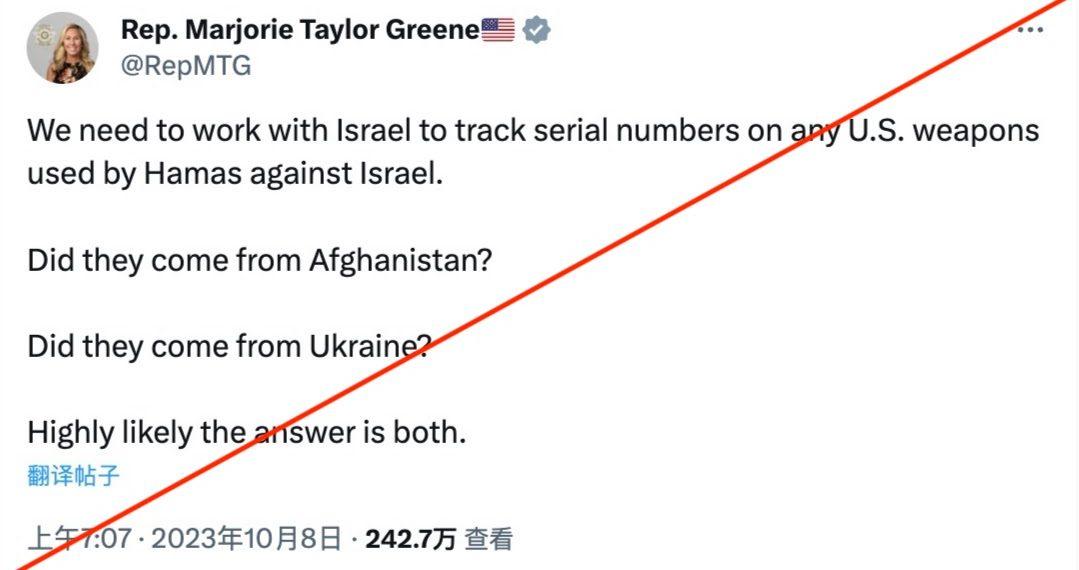The image size is (1079, 570).
Task: Open the Rep. Marjorie Taylor Greene display name
Action: tap(300, 30)
